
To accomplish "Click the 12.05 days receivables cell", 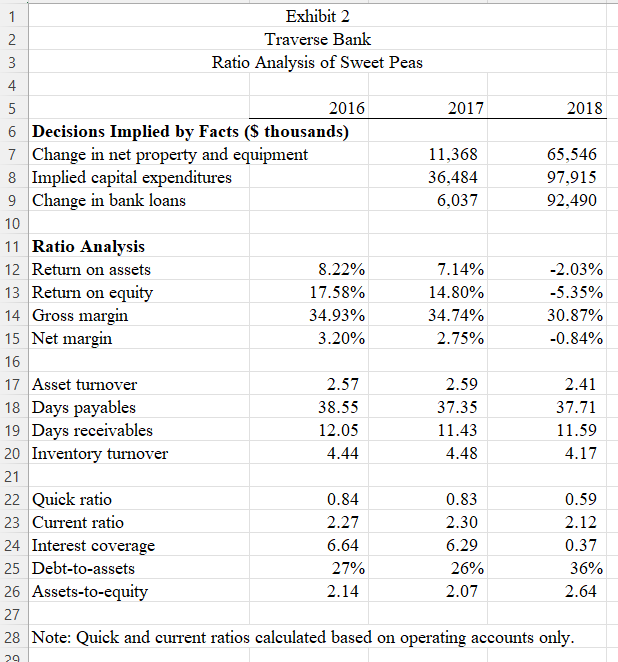I will (x=309, y=430).
